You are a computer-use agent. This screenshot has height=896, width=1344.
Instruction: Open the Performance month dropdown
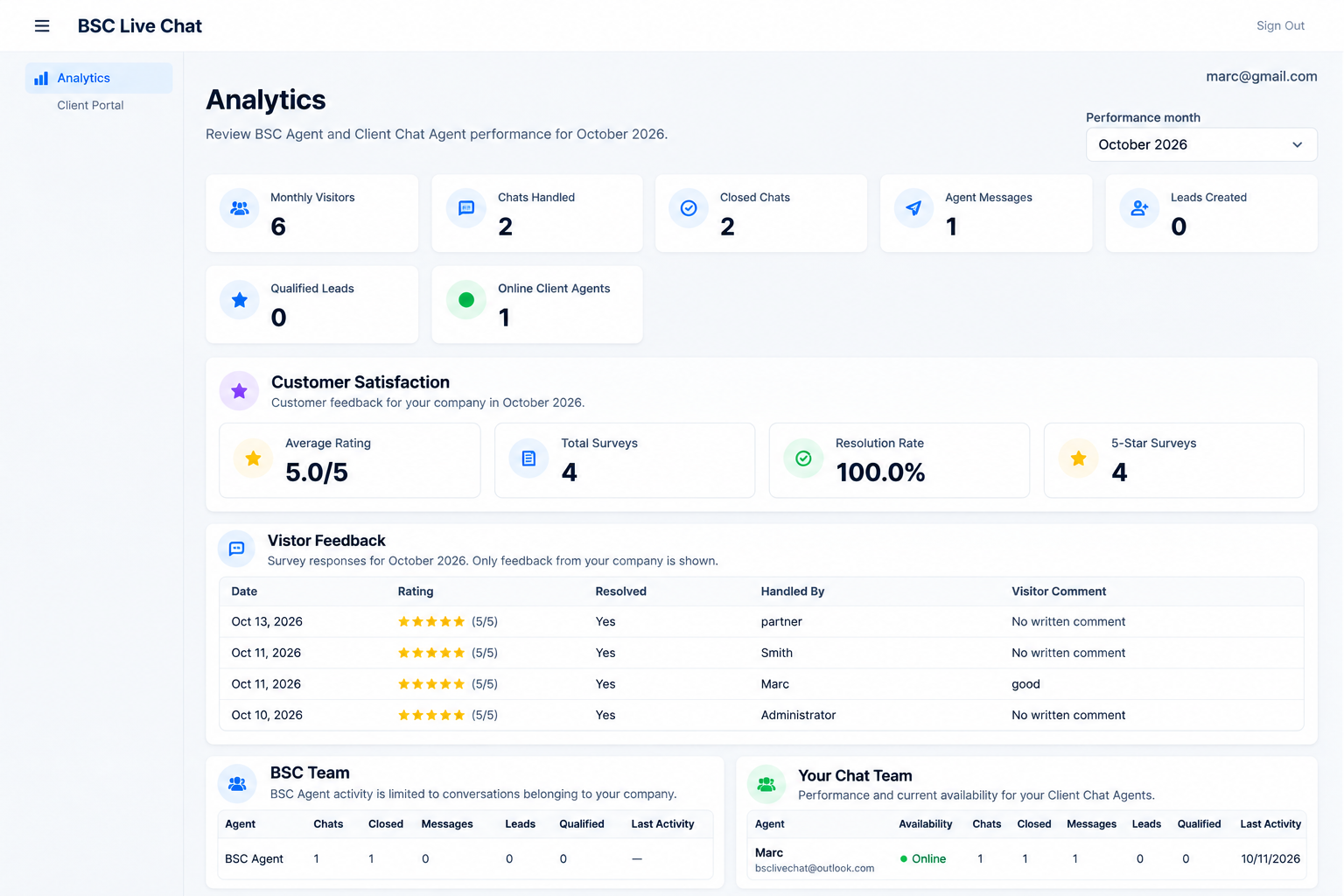coord(1201,145)
